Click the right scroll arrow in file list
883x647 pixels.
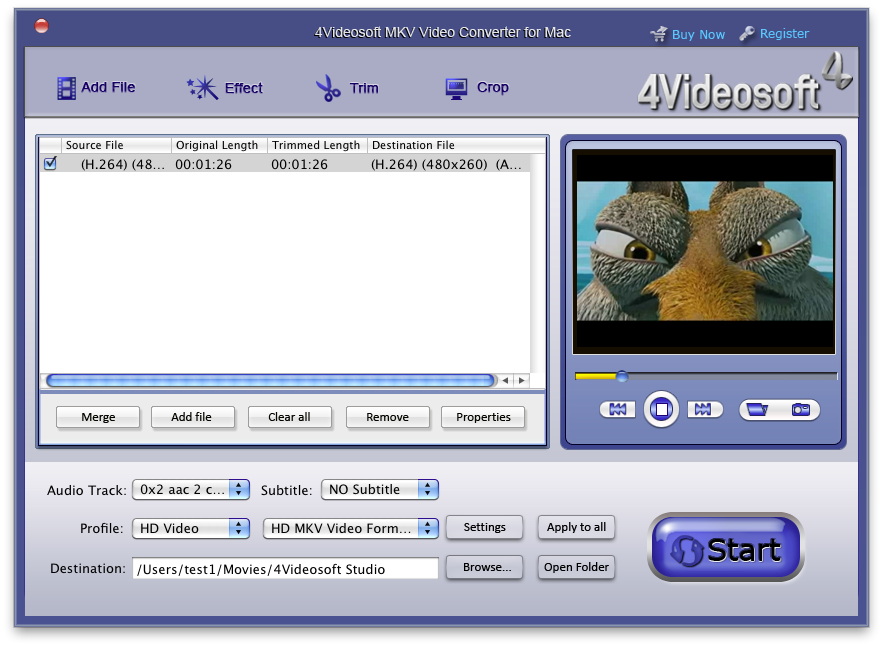(521, 381)
